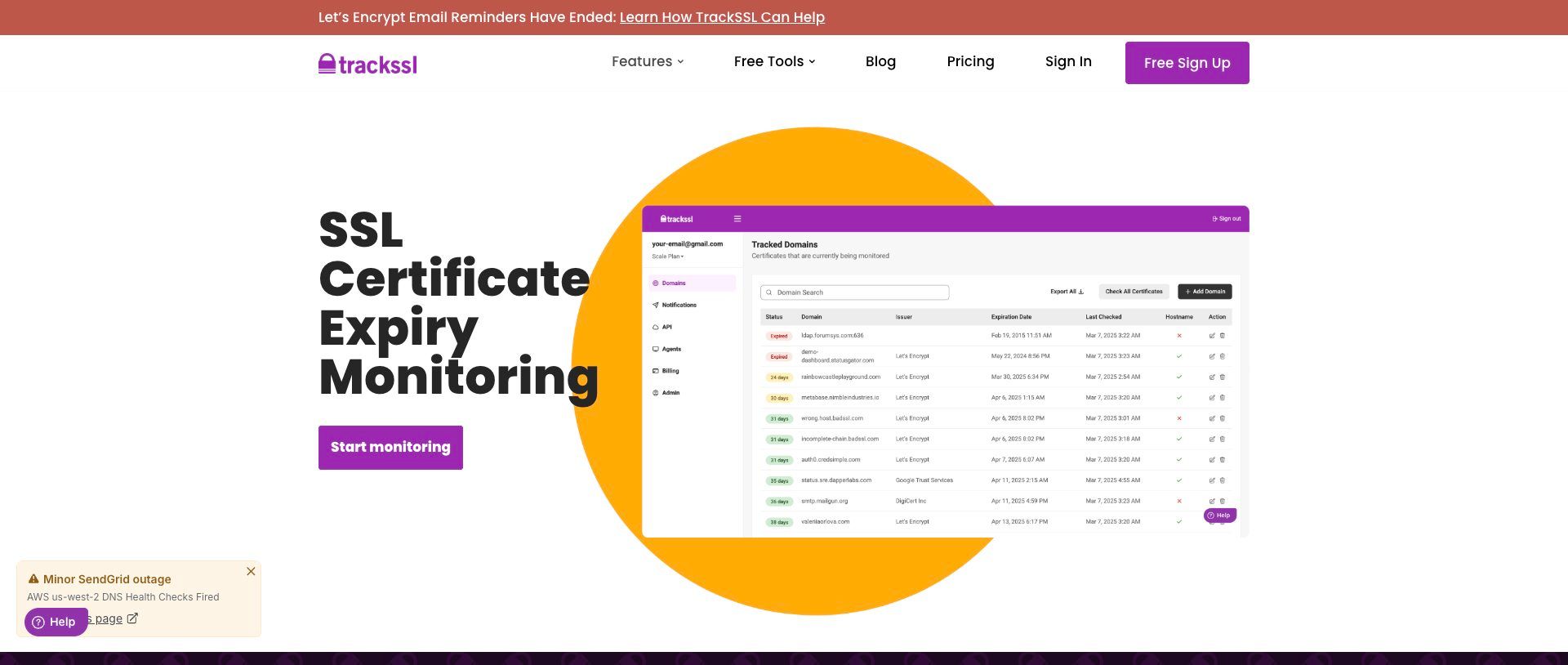Click the green check for valeriiaorlova.com row
This screenshot has height=665, width=1568.
(1179, 521)
